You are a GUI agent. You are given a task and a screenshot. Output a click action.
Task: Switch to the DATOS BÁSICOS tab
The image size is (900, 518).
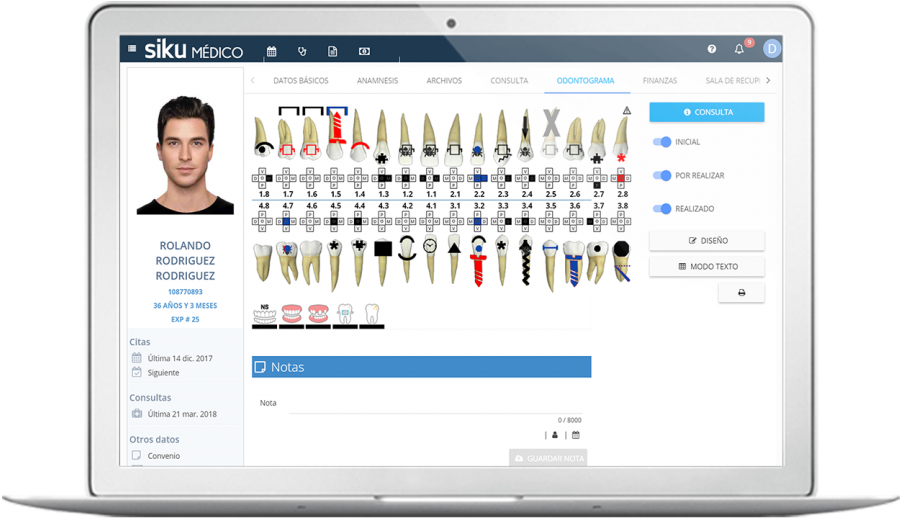tap(301, 80)
